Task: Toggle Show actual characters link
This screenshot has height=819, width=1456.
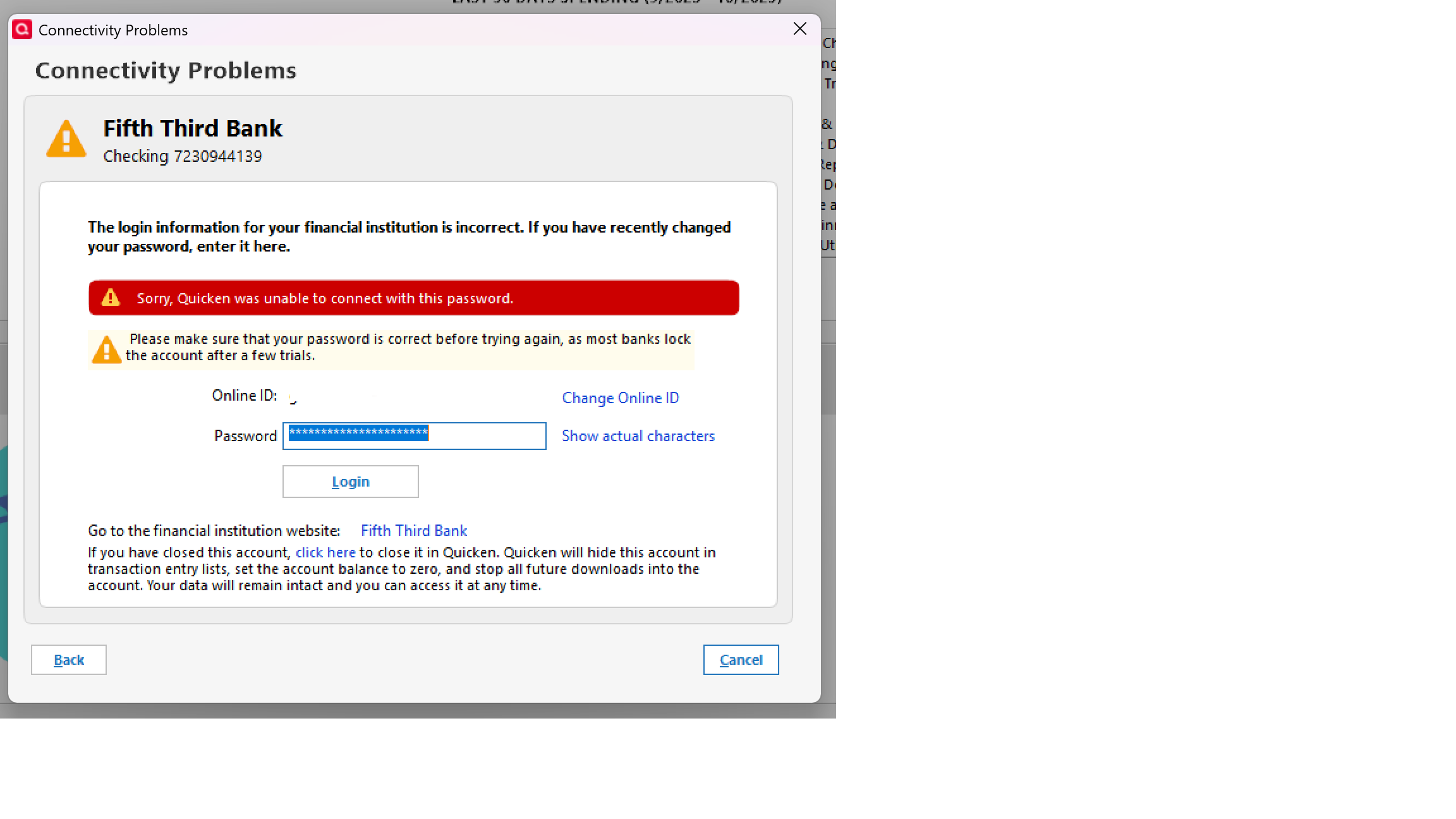Action: point(638,436)
